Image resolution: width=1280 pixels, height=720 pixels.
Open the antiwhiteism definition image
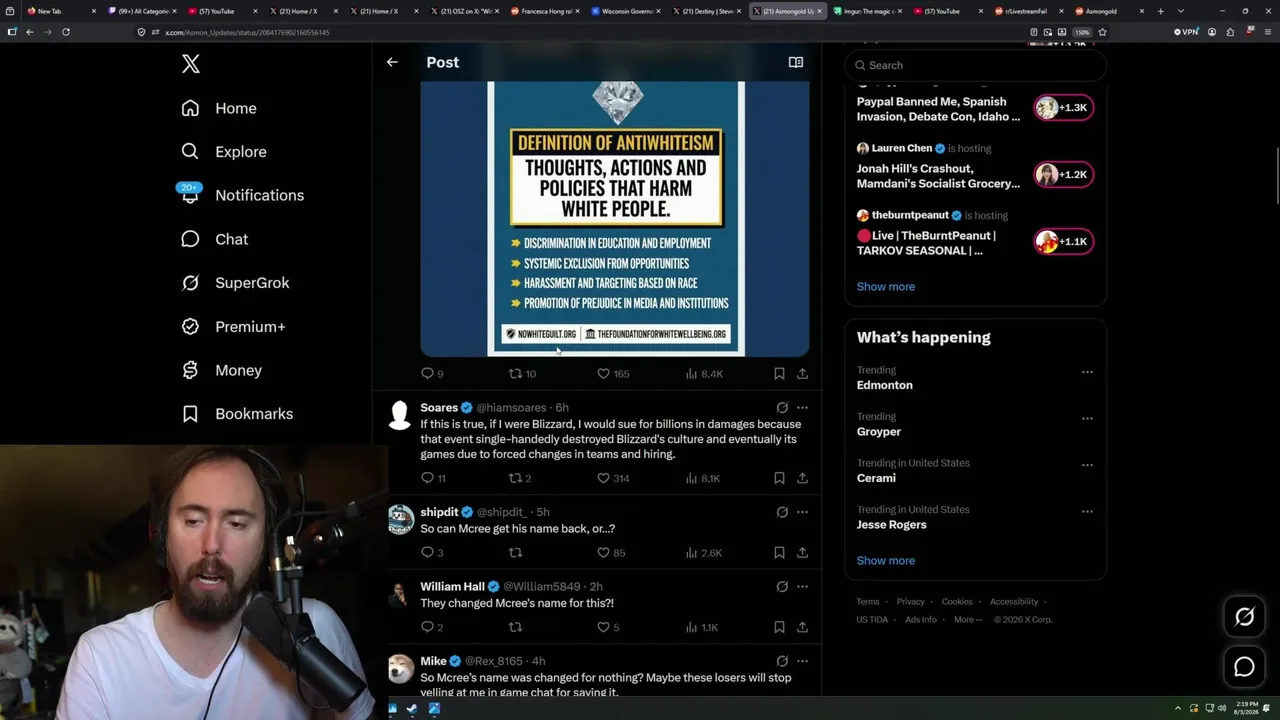pyautogui.click(x=615, y=219)
